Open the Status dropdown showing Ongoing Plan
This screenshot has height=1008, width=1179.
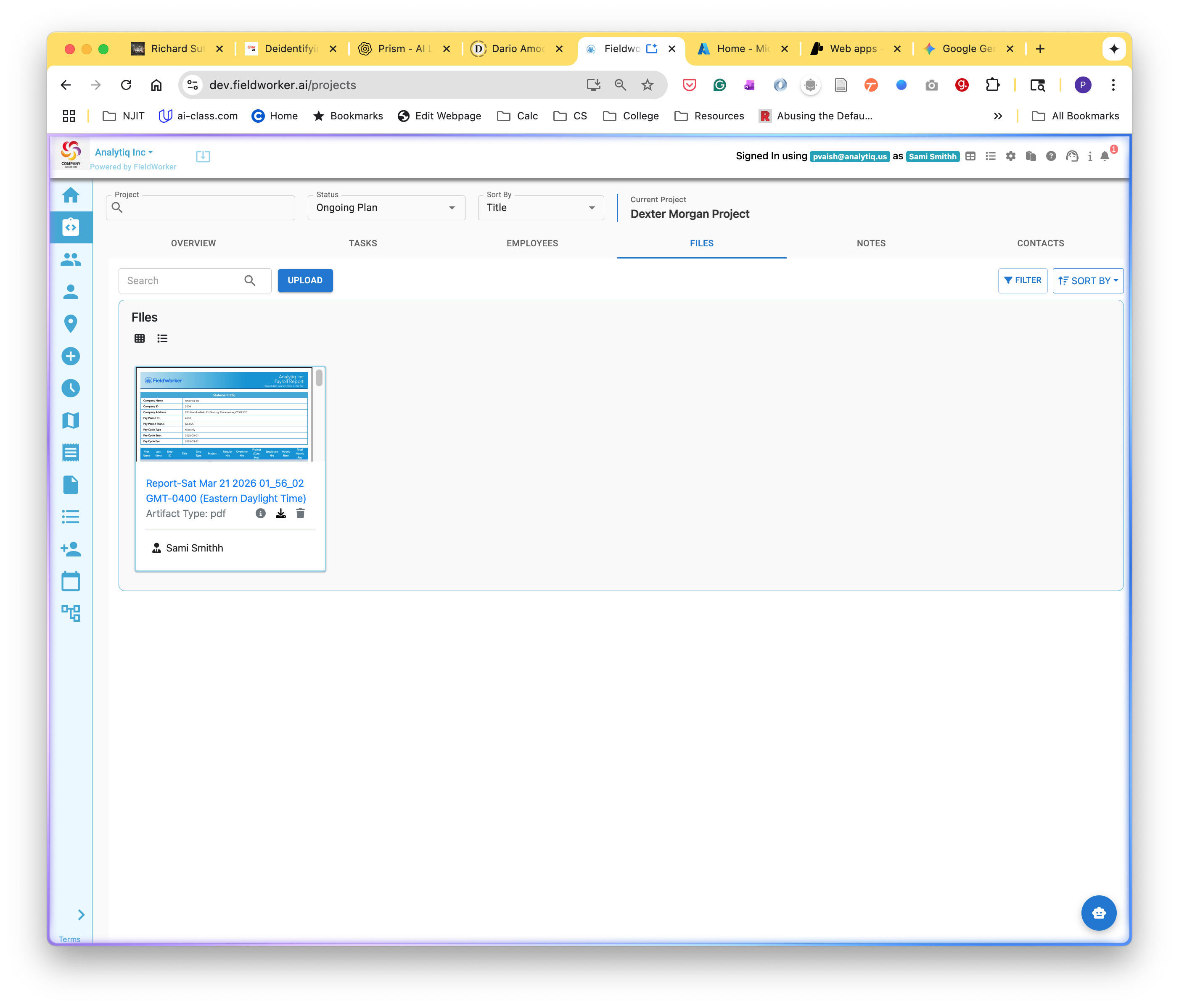(x=386, y=208)
